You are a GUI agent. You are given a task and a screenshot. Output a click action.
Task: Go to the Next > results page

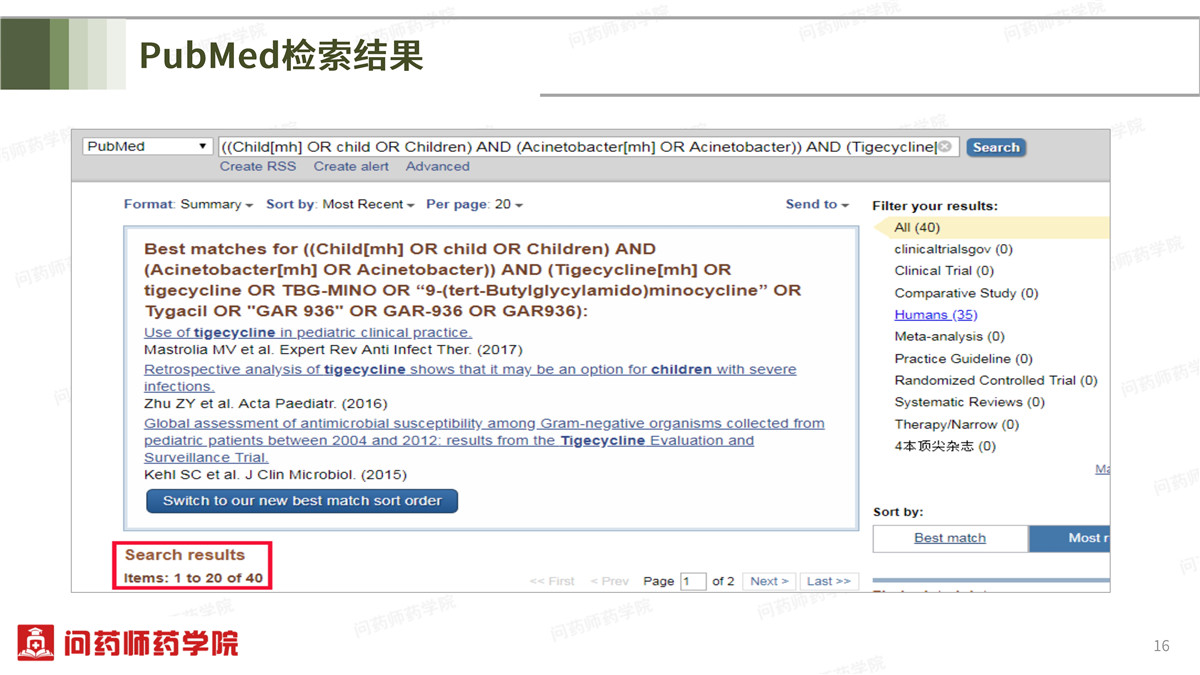(x=769, y=581)
